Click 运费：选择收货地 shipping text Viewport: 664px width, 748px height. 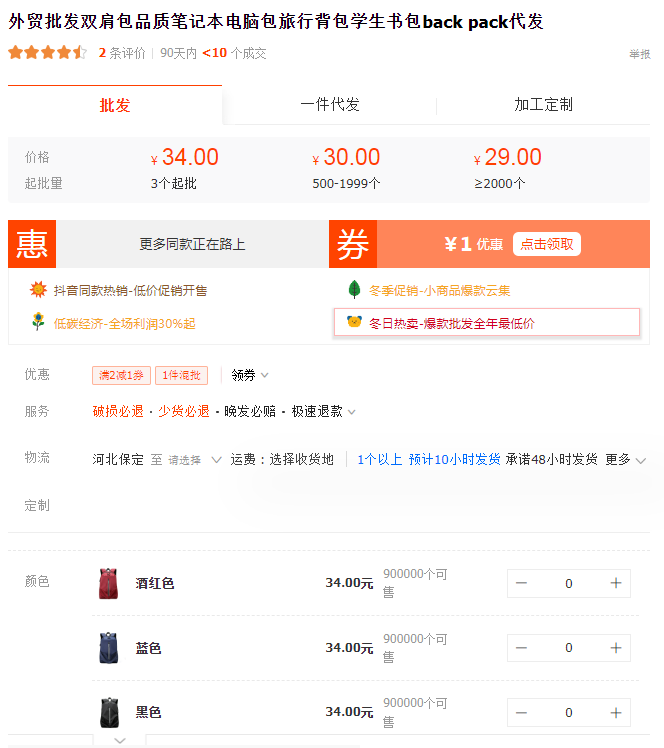coord(282,459)
